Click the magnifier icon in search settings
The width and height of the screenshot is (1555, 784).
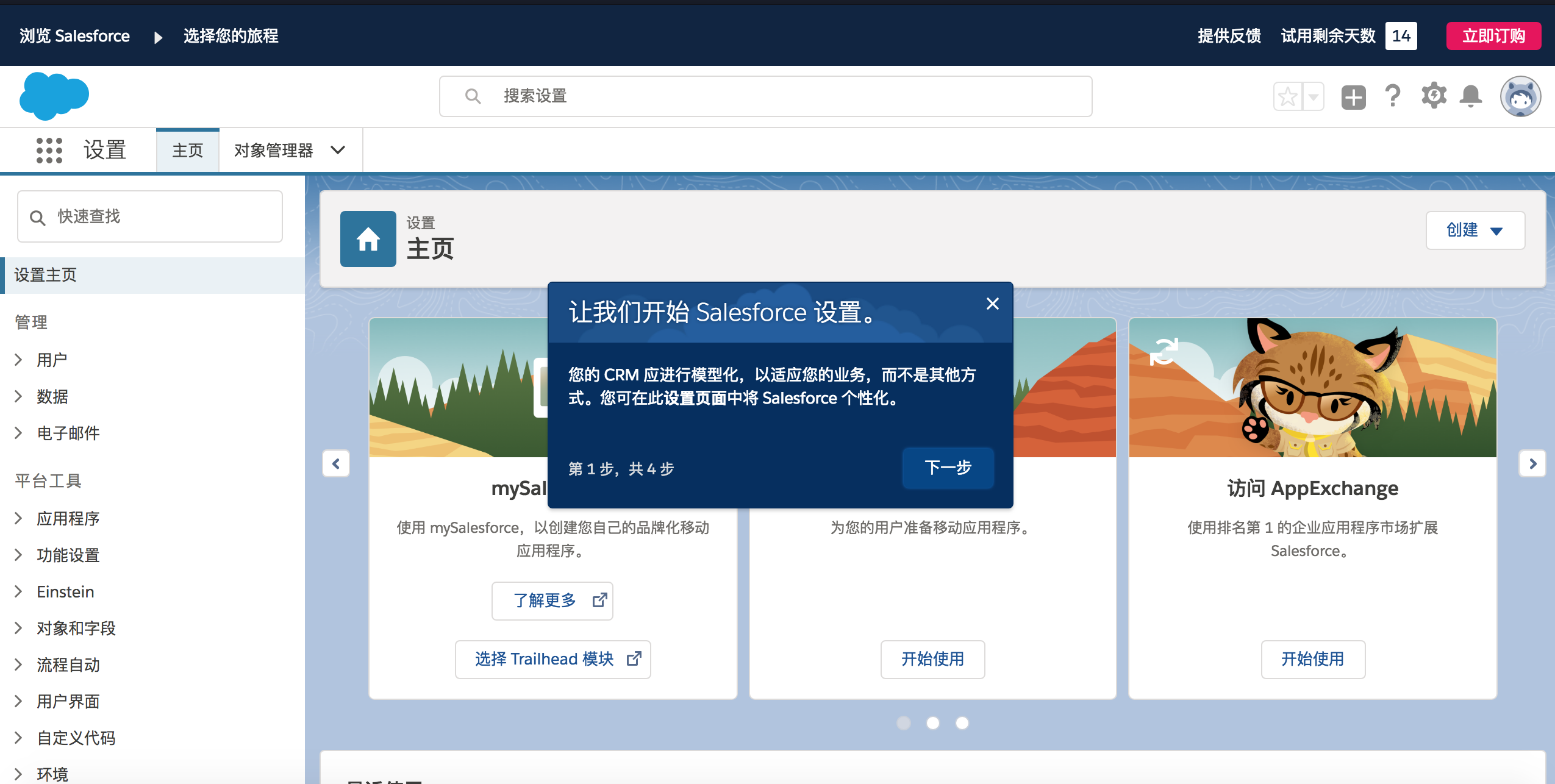point(473,96)
